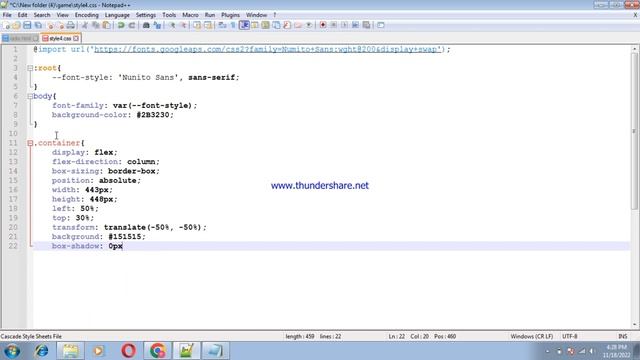This screenshot has height=360, width=640.
Task: Click Windows (CR LF) in status bar
Action: point(531,336)
